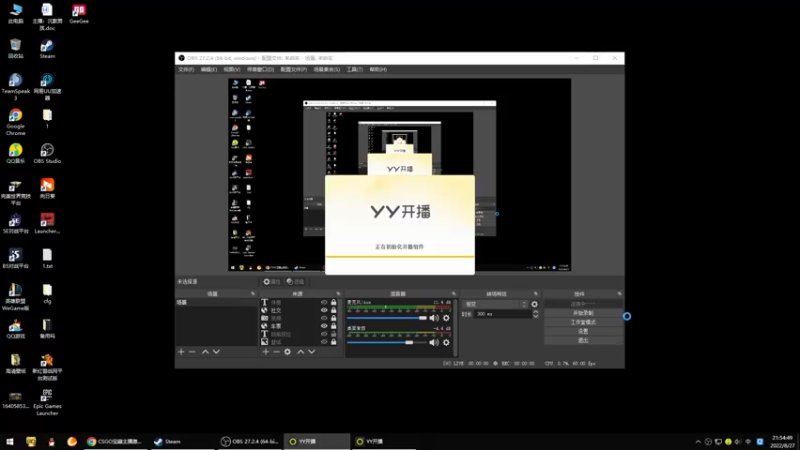Open Epic Games Launcher desktop shortcut
800x450 pixels.
47,403
